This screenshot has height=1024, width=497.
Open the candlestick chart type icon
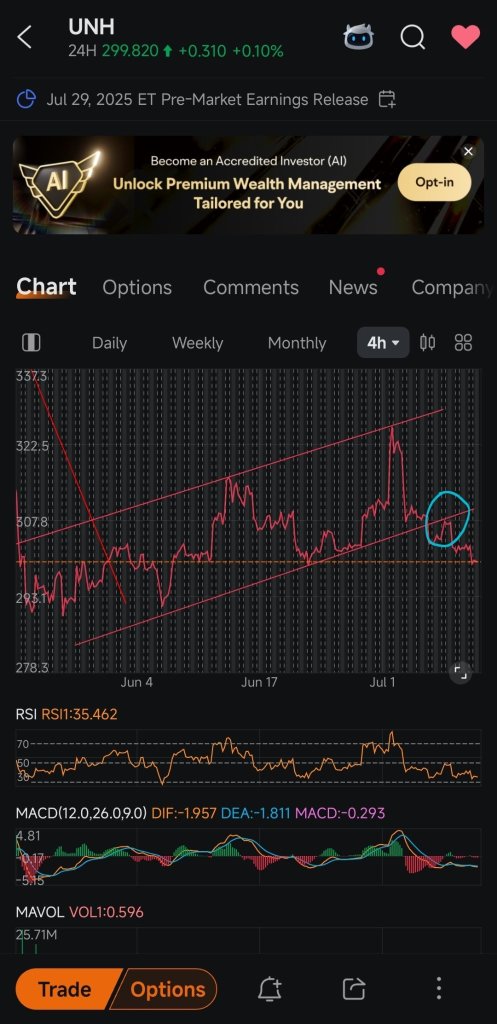point(428,343)
